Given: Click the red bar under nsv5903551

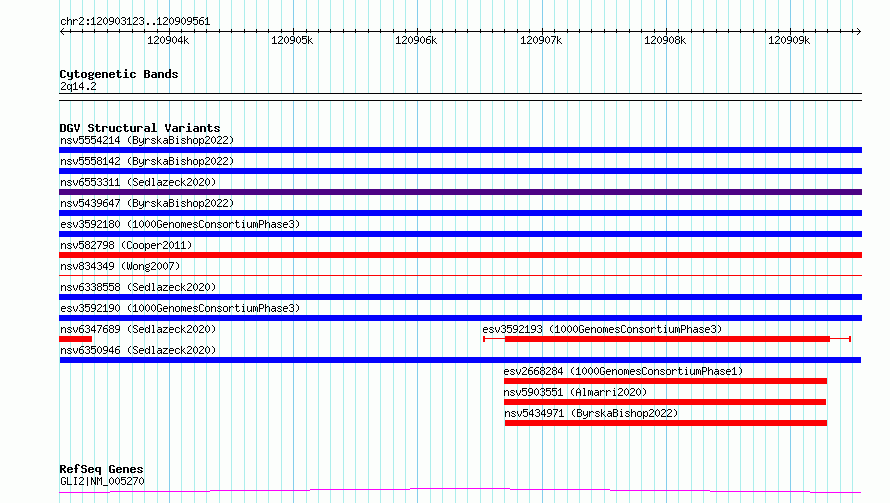Looking at the screenshot, I should click(665, 402).
